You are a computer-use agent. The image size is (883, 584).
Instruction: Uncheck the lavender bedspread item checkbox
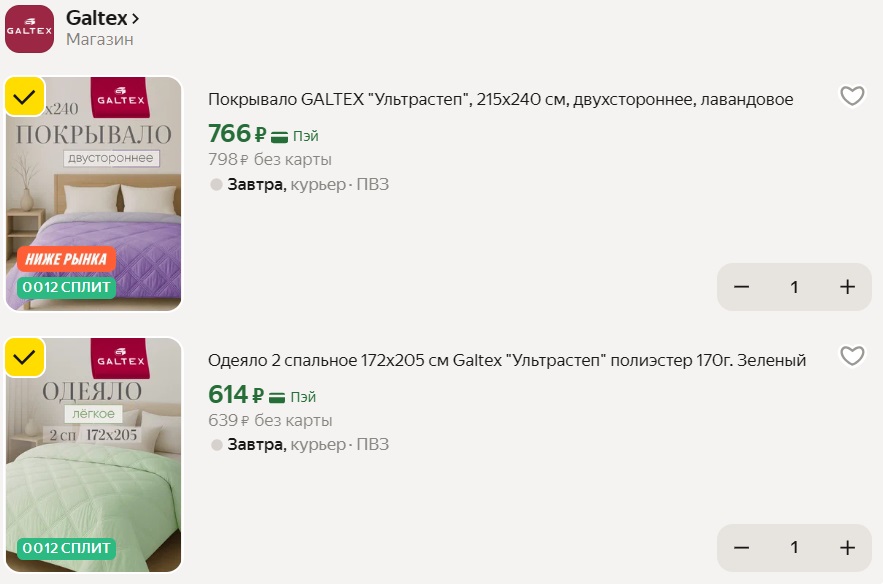pyautogui.click(x=25, y=97)
